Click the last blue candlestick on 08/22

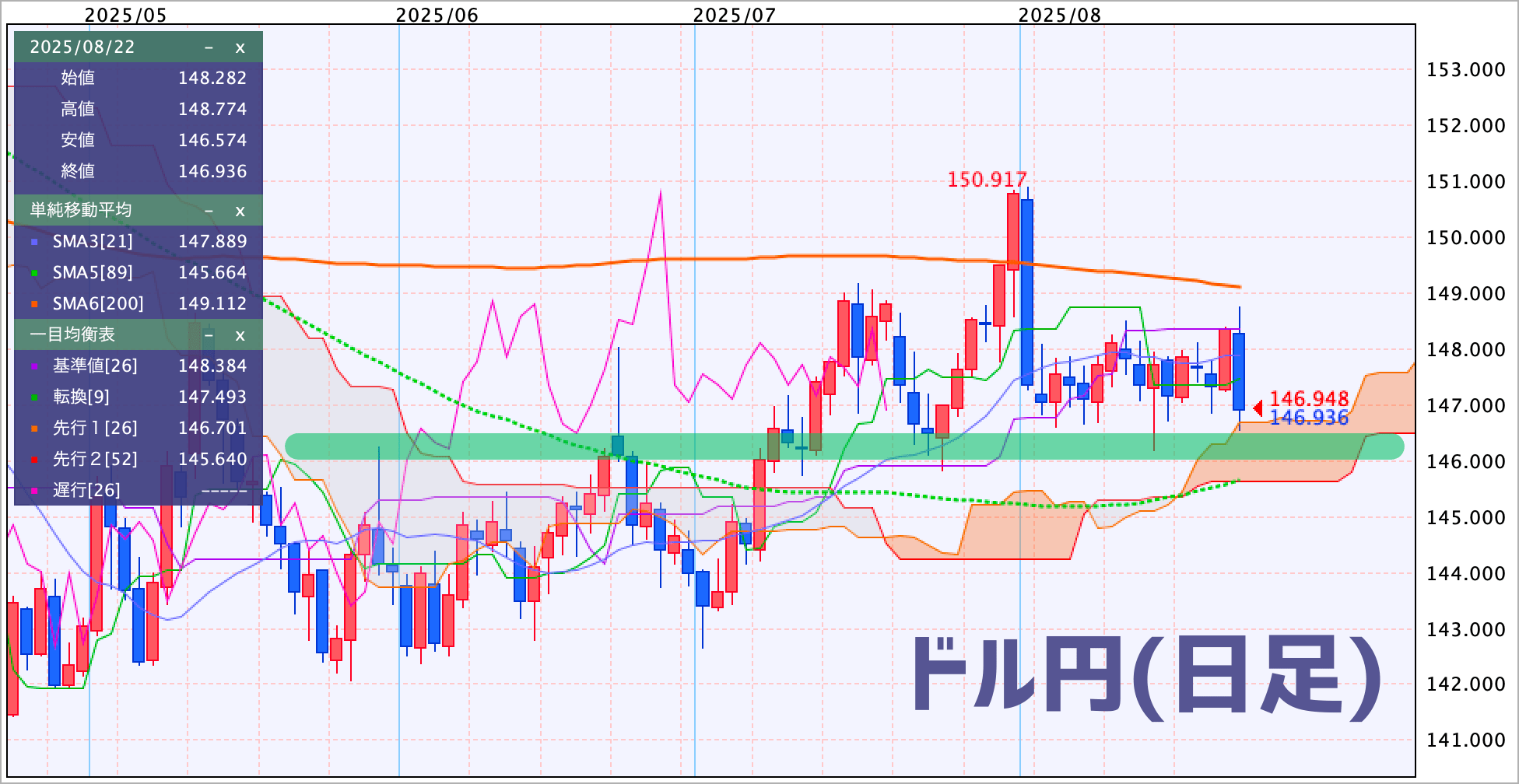point(1239,371)
